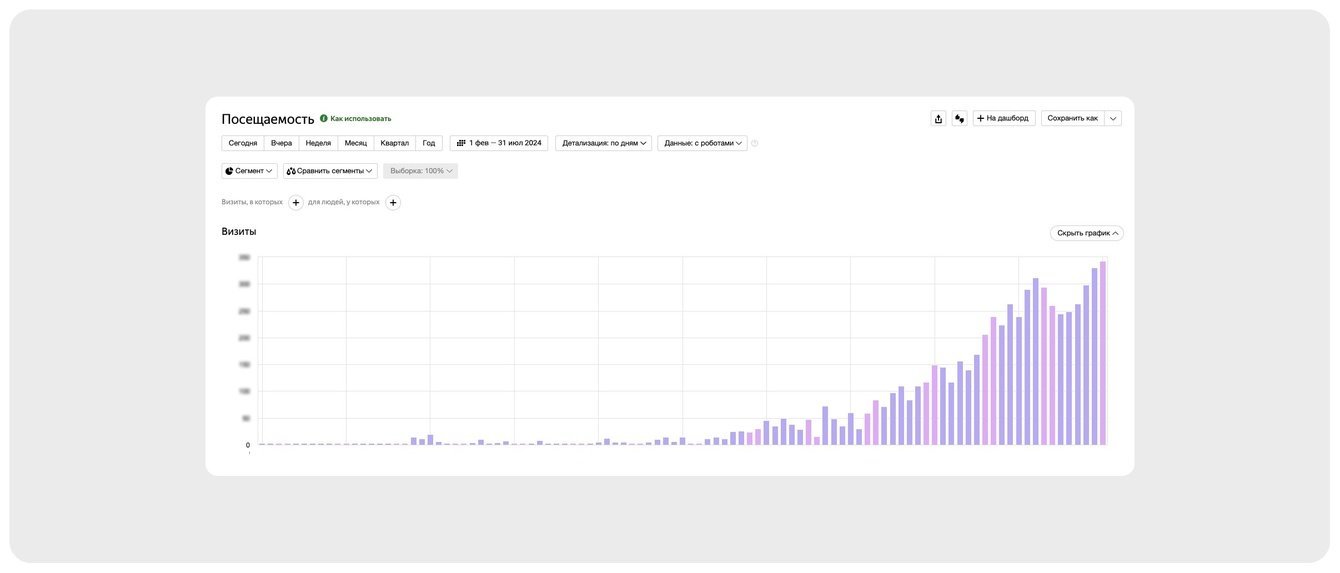Select Квартал period

tap(395, 143)
